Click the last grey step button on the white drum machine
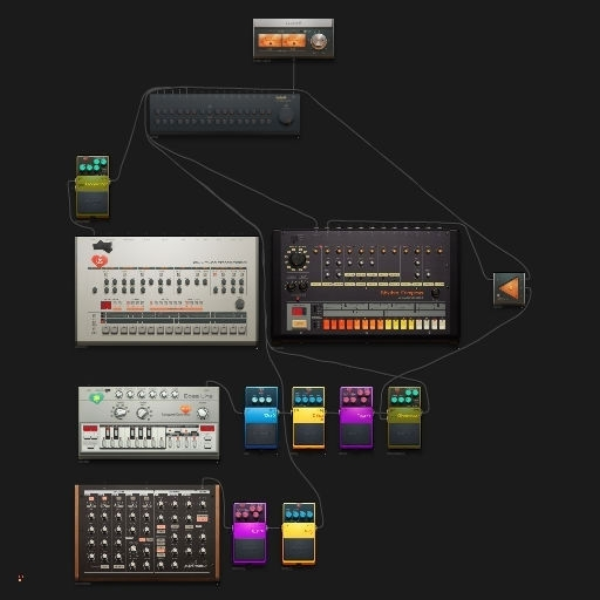The width and height of the screenshot is (600, 600). coord(242,330)
